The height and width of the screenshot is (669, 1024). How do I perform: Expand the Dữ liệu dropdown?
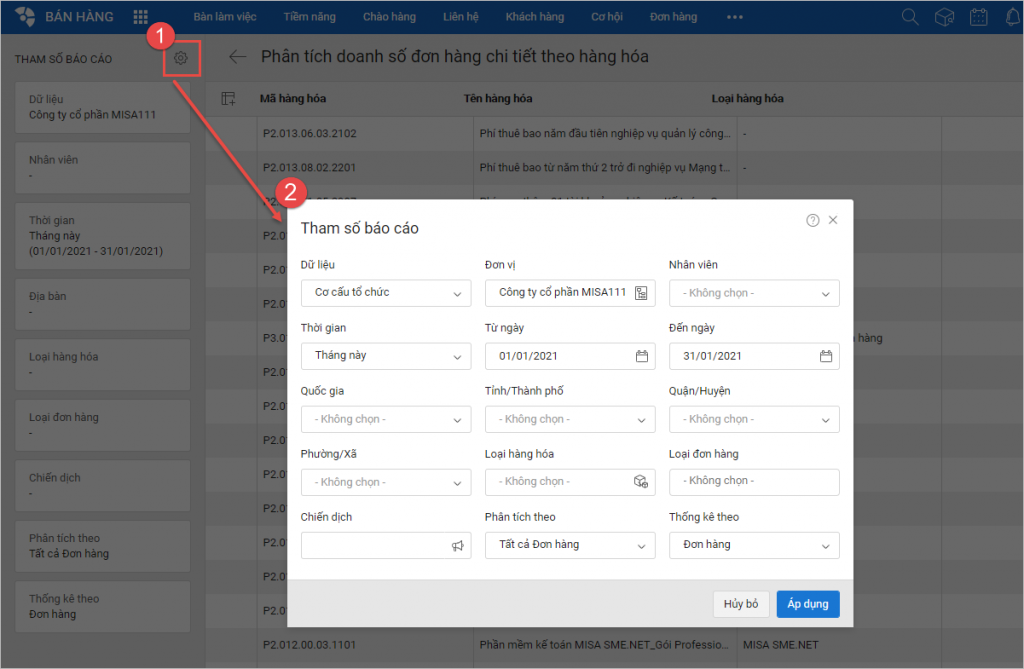pyautogui.click(x=386, y=293)
